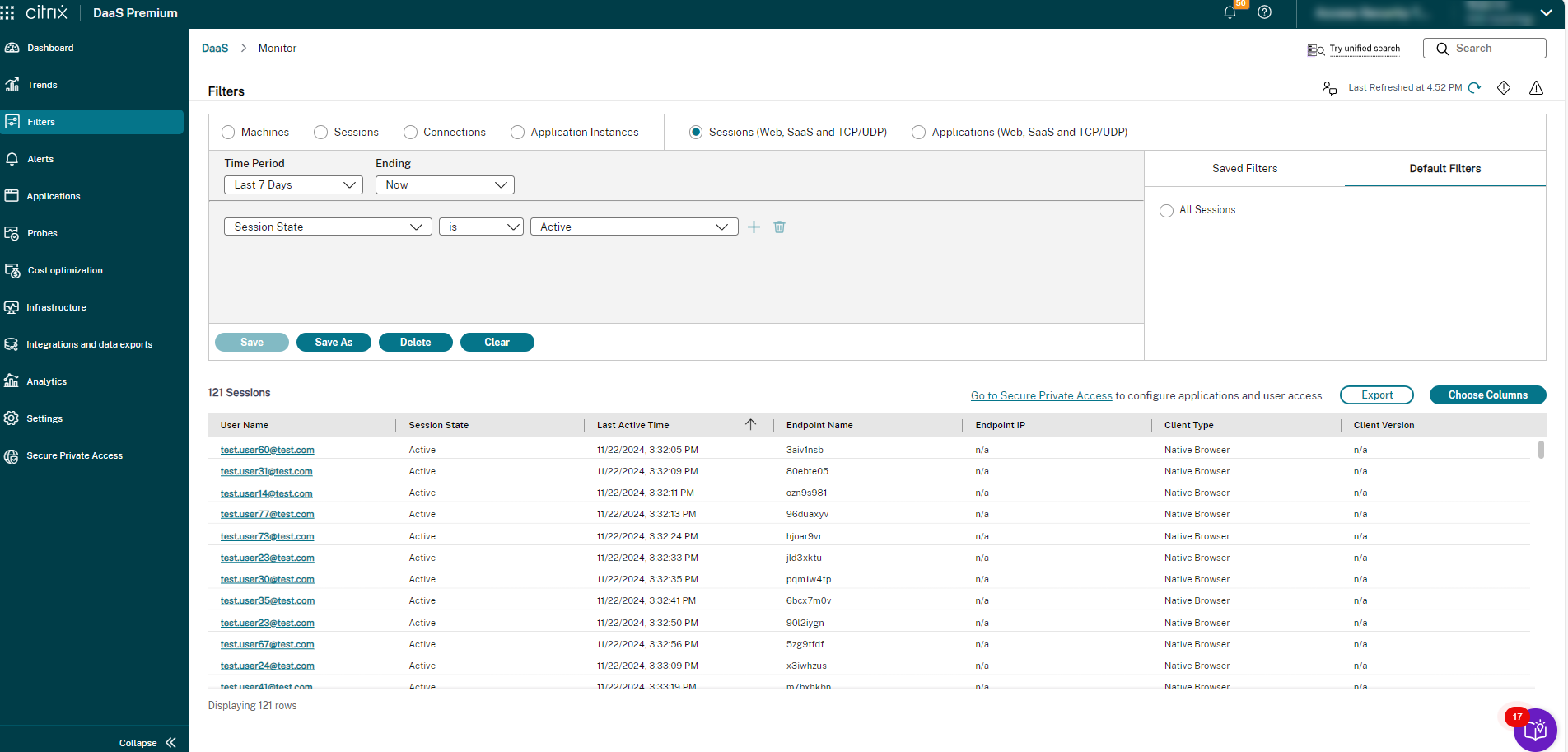Image resolution: width=1568 pixels, height=752 pixels.
Task: Open the Citrix app launcher grid icon
Action: coord(8,12)
